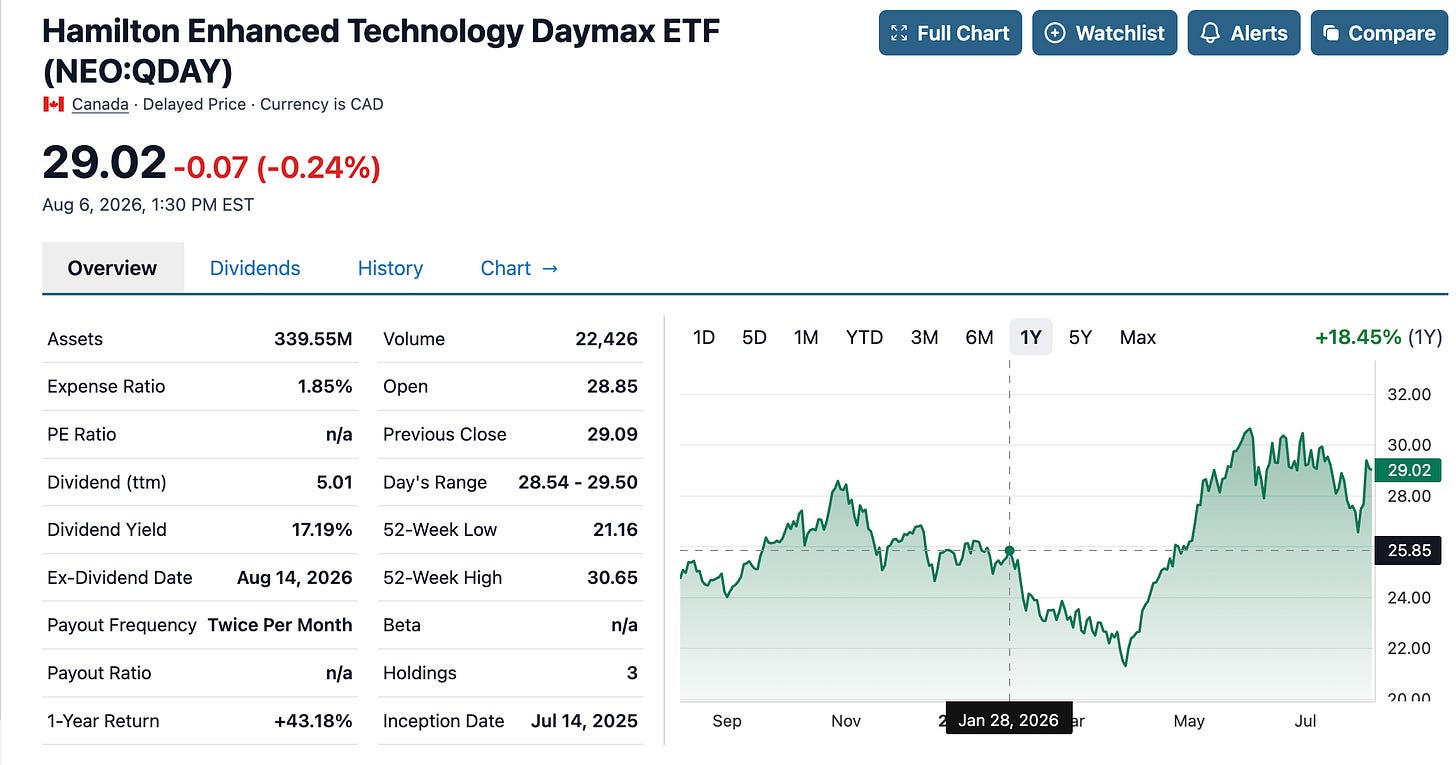Select the 5D chart range
Viewport: 1456px width, 765px height.
pyautogui.click(x=754, y=337)
